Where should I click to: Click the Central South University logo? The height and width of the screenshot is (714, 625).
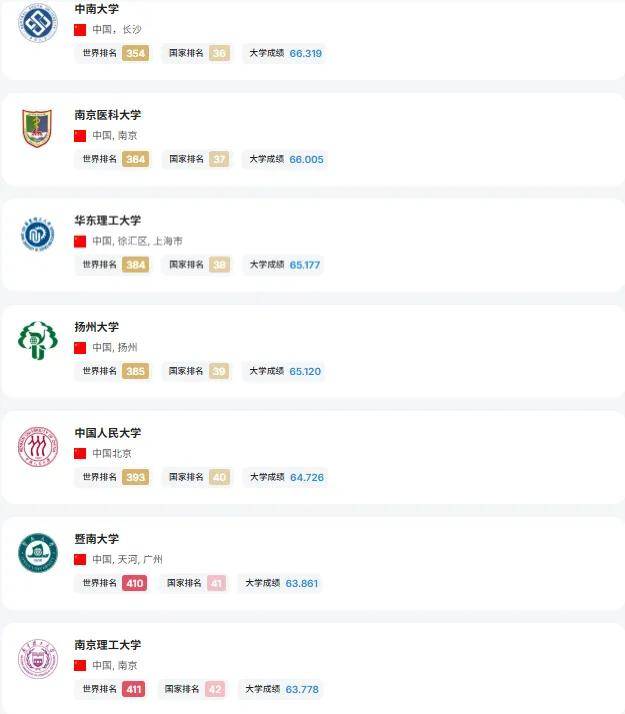pos(38,23)
